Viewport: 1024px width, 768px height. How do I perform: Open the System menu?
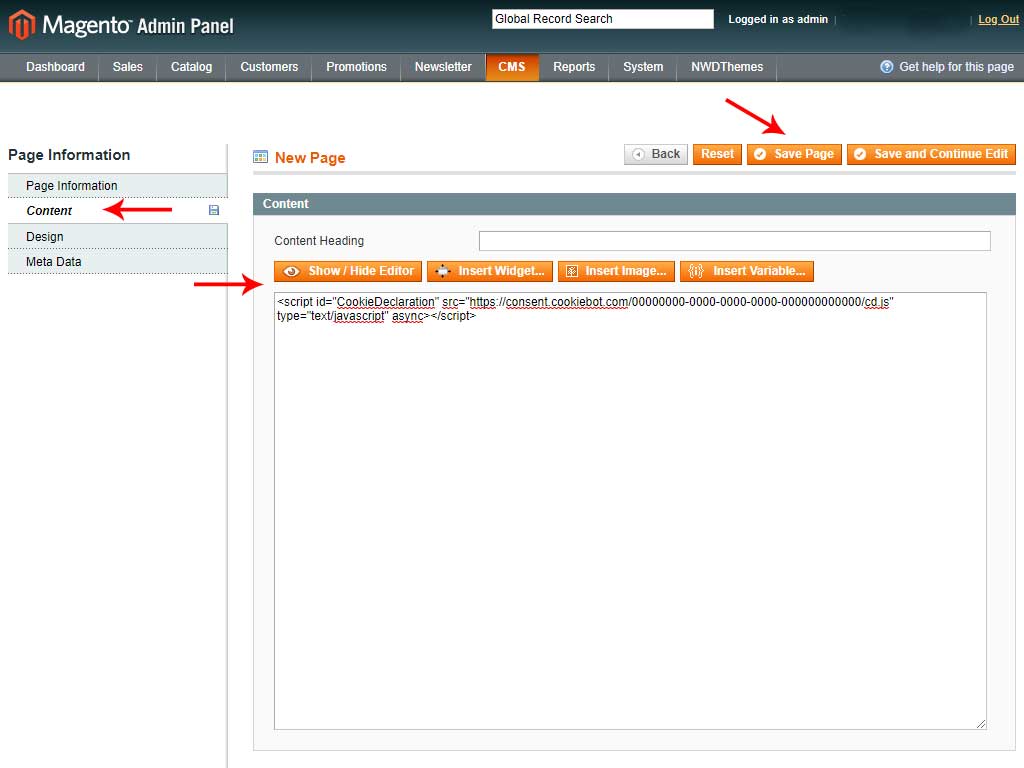[643, 67]
